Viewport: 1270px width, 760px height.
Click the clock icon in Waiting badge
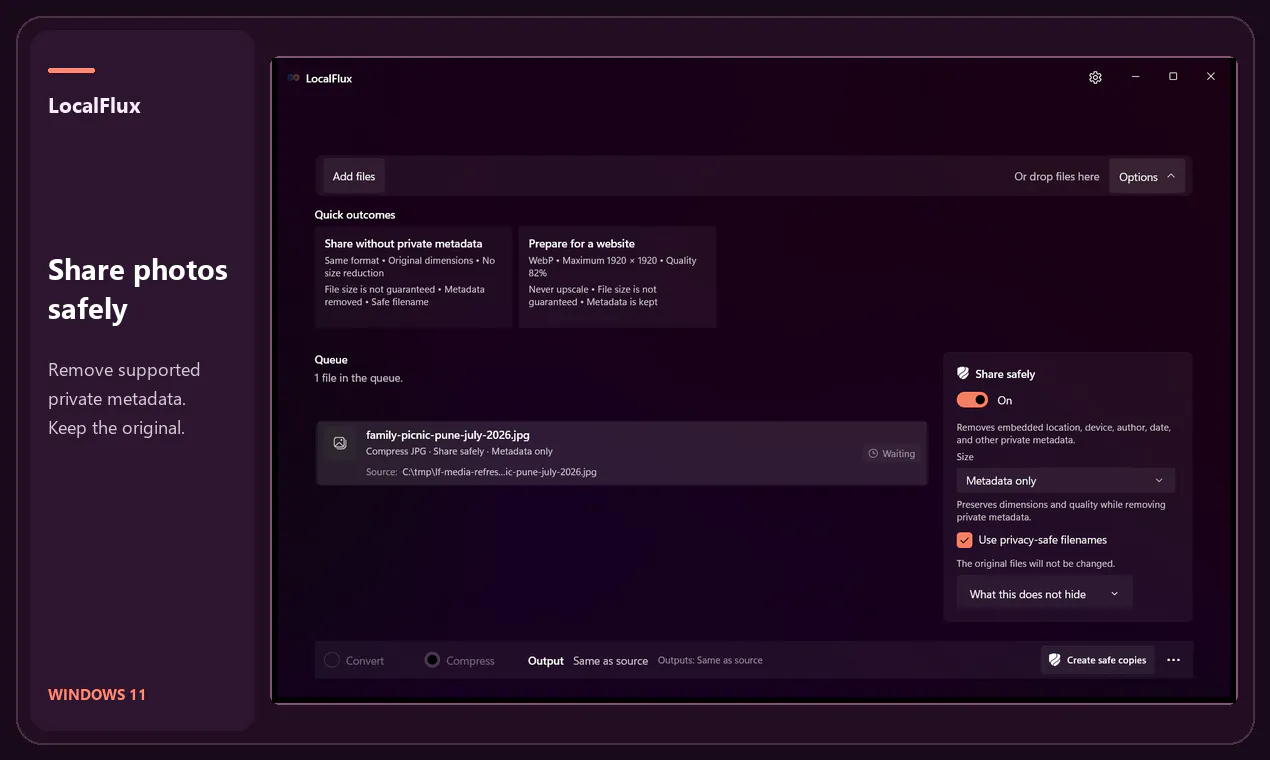click(x=873, y=453)
